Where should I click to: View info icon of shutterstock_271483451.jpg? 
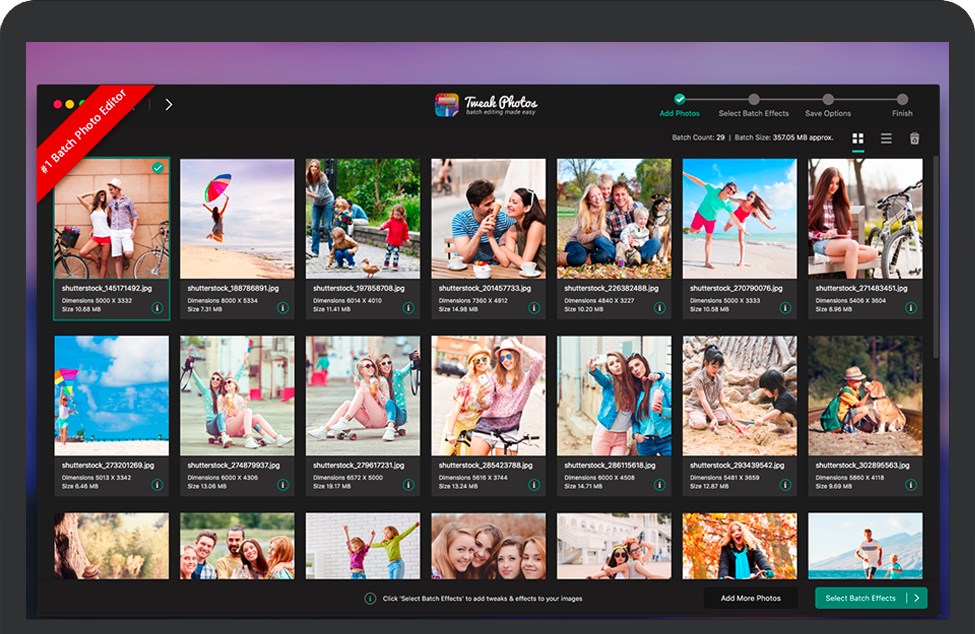pos(911,308)
